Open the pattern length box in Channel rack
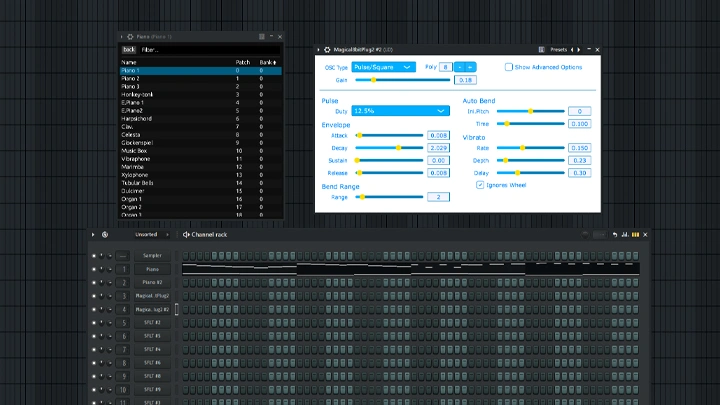Image resolution: width=720 pixels, height=405 pixels. [599, 235]
